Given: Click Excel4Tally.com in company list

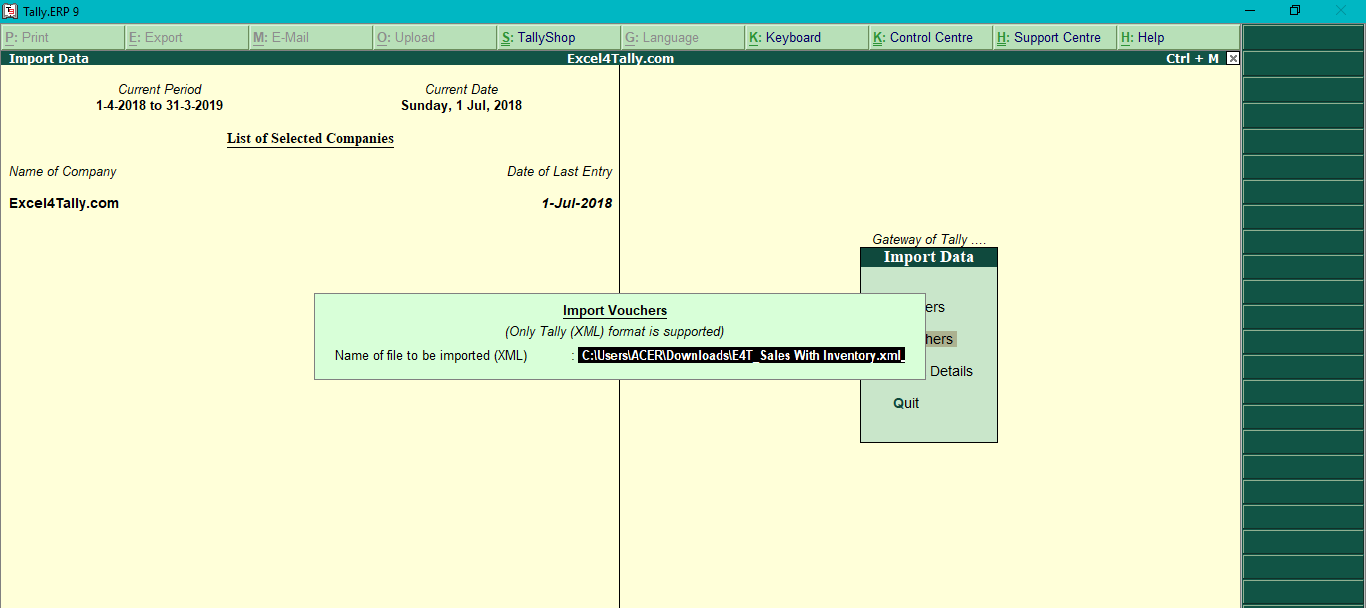Looking at the screenshot, I should click(x=64, y=203).
